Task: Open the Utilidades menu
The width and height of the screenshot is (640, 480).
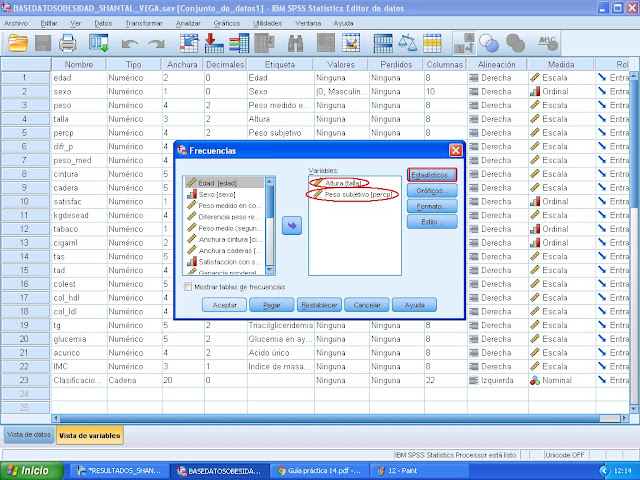Action: pyautogui.click(x=267, y=23)
